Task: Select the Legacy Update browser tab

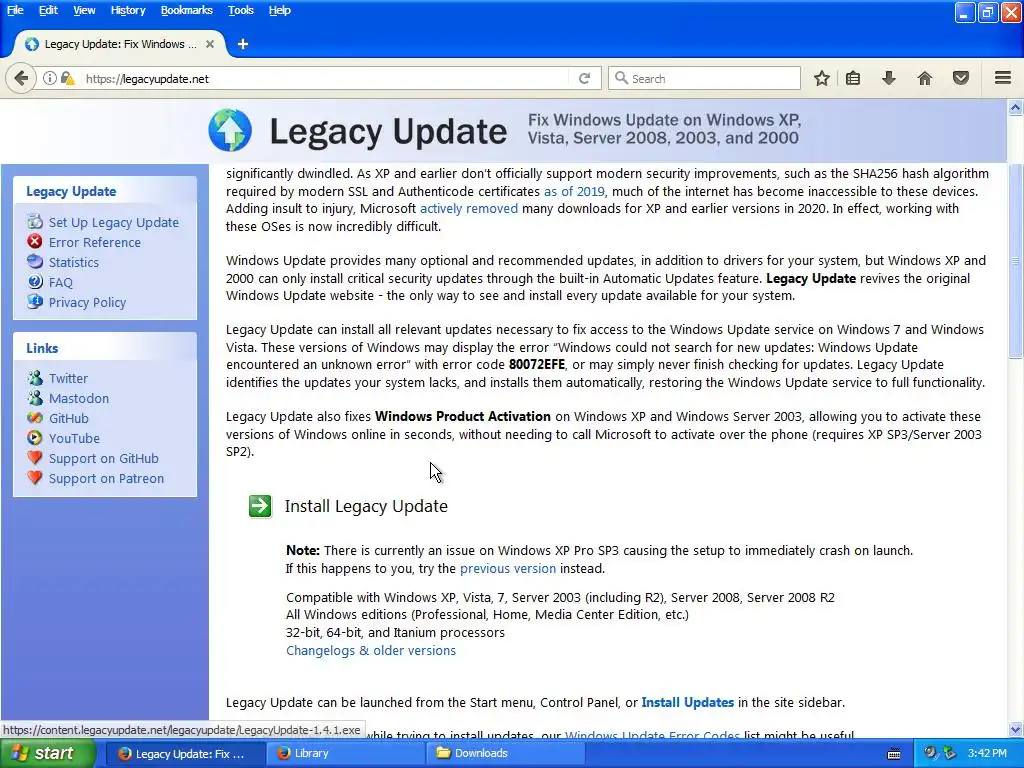Action: [x=120, y=44]
